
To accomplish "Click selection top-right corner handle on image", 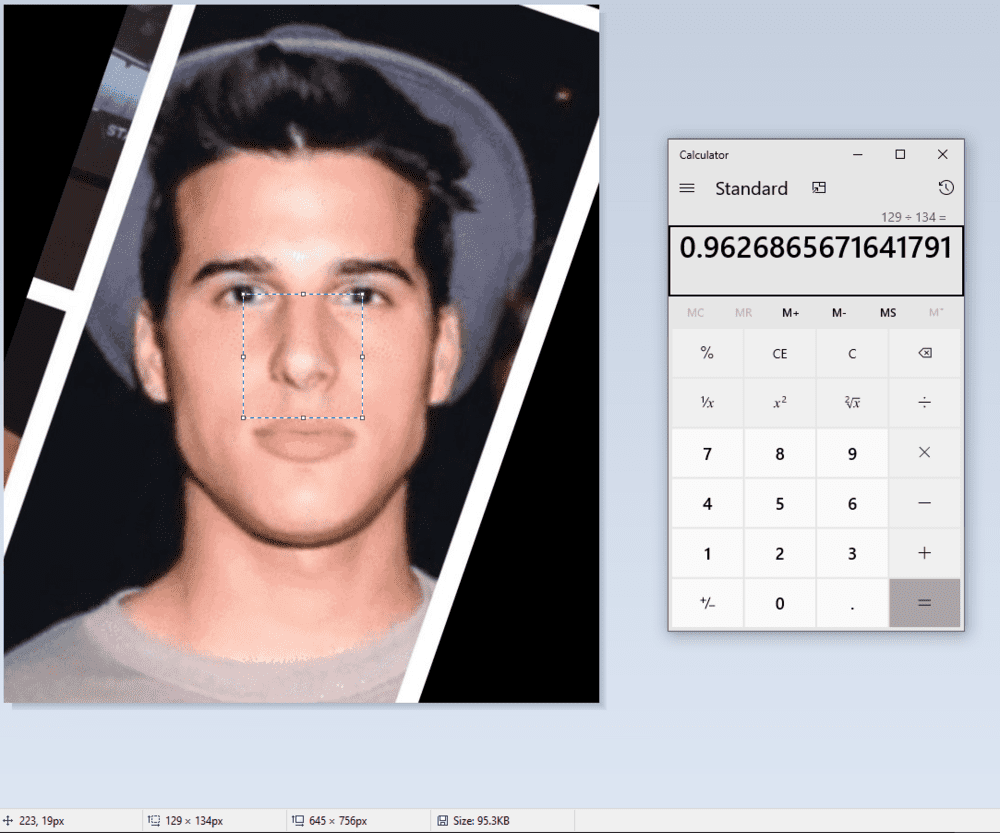I will click(x=363, y=295).
